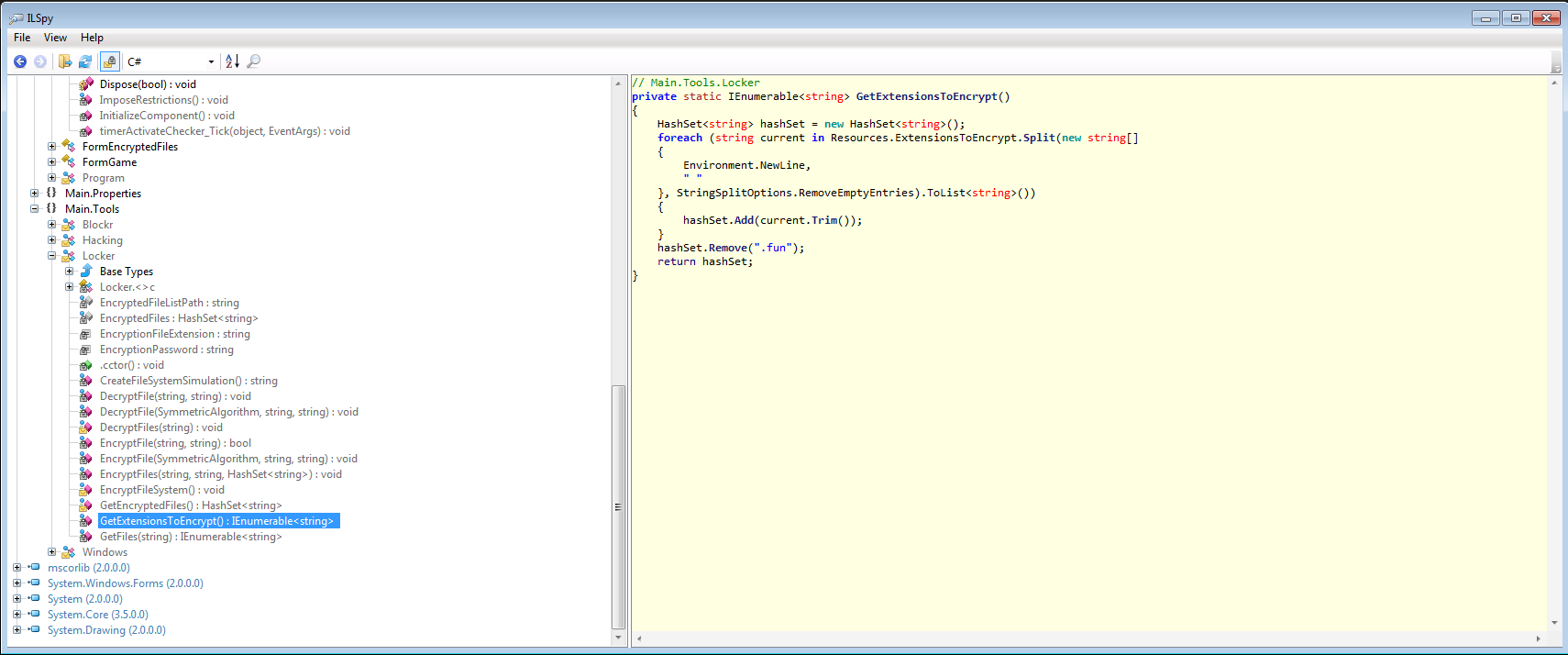1568x655 pixels.
Task: Toggle the show internal types lock button
Action: click(x=110, y=61)
